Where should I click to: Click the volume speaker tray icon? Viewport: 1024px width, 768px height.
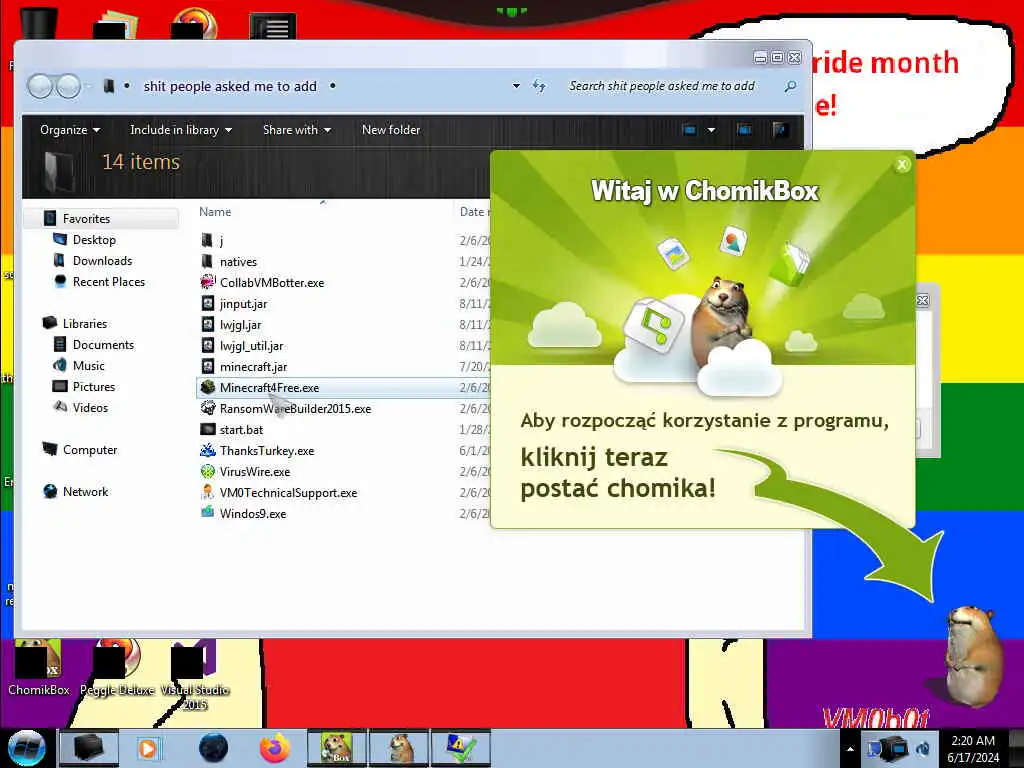(923, 749)
